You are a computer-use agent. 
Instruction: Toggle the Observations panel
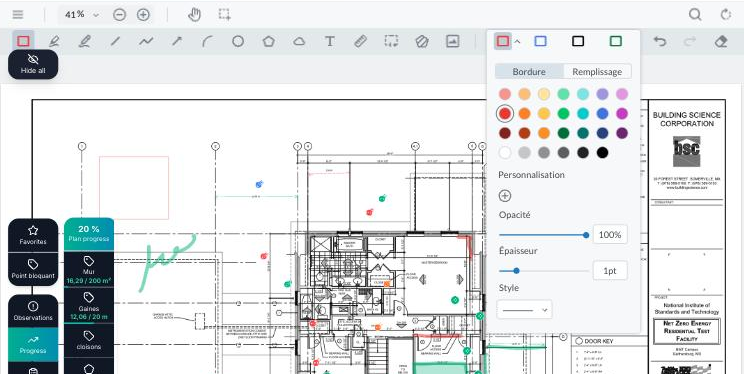pos(33,311)
